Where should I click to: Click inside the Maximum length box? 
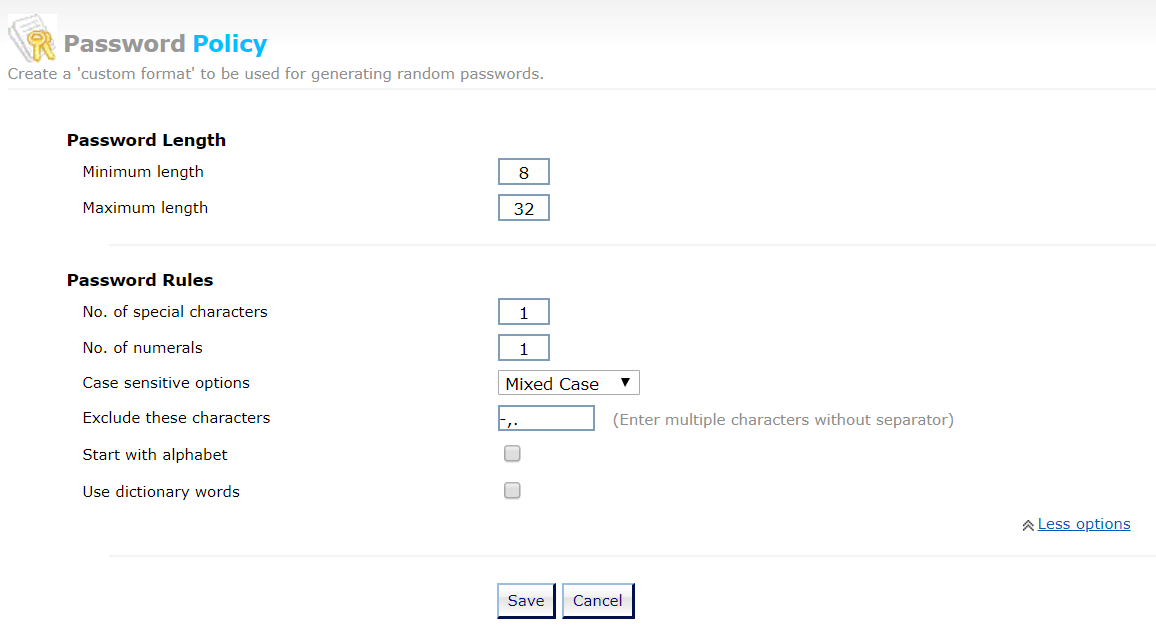pyautogui.click(x=523, y=207)
